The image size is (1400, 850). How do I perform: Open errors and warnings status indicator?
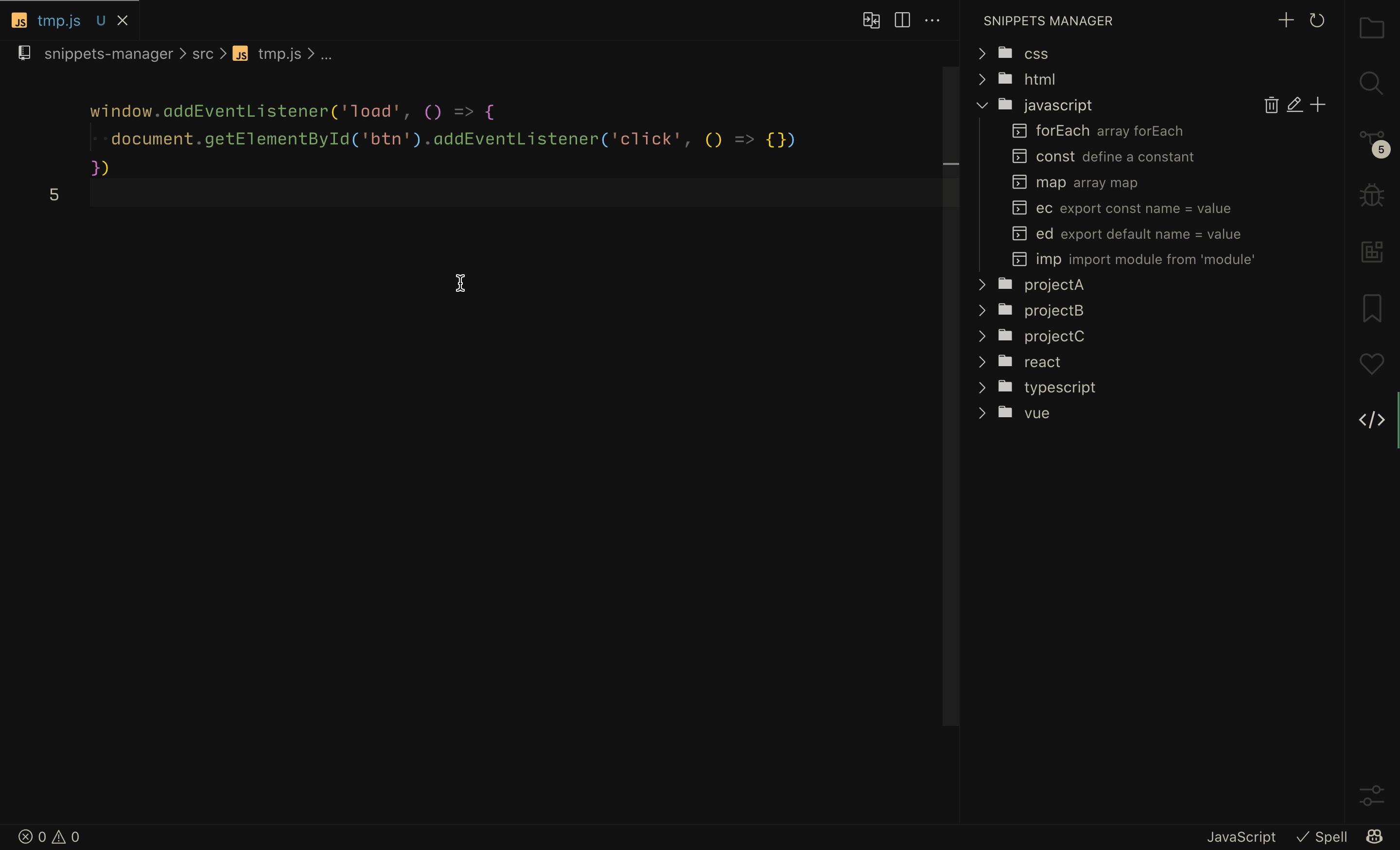(49, 836)
